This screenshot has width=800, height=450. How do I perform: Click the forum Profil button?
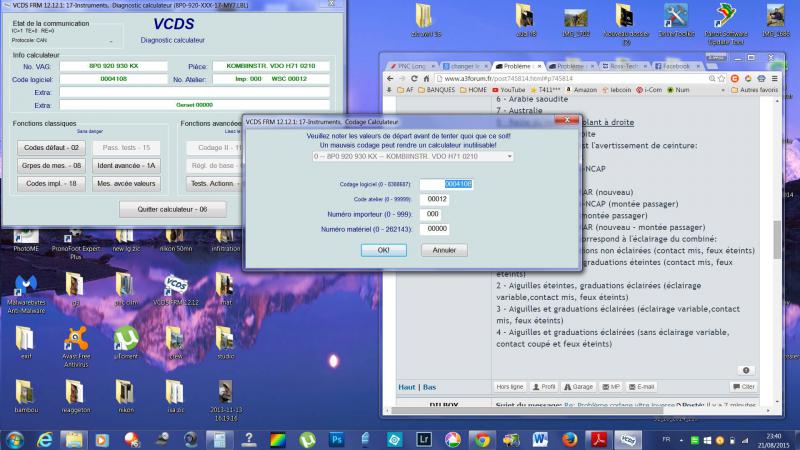pyautogui.click(x=544, y=387)
